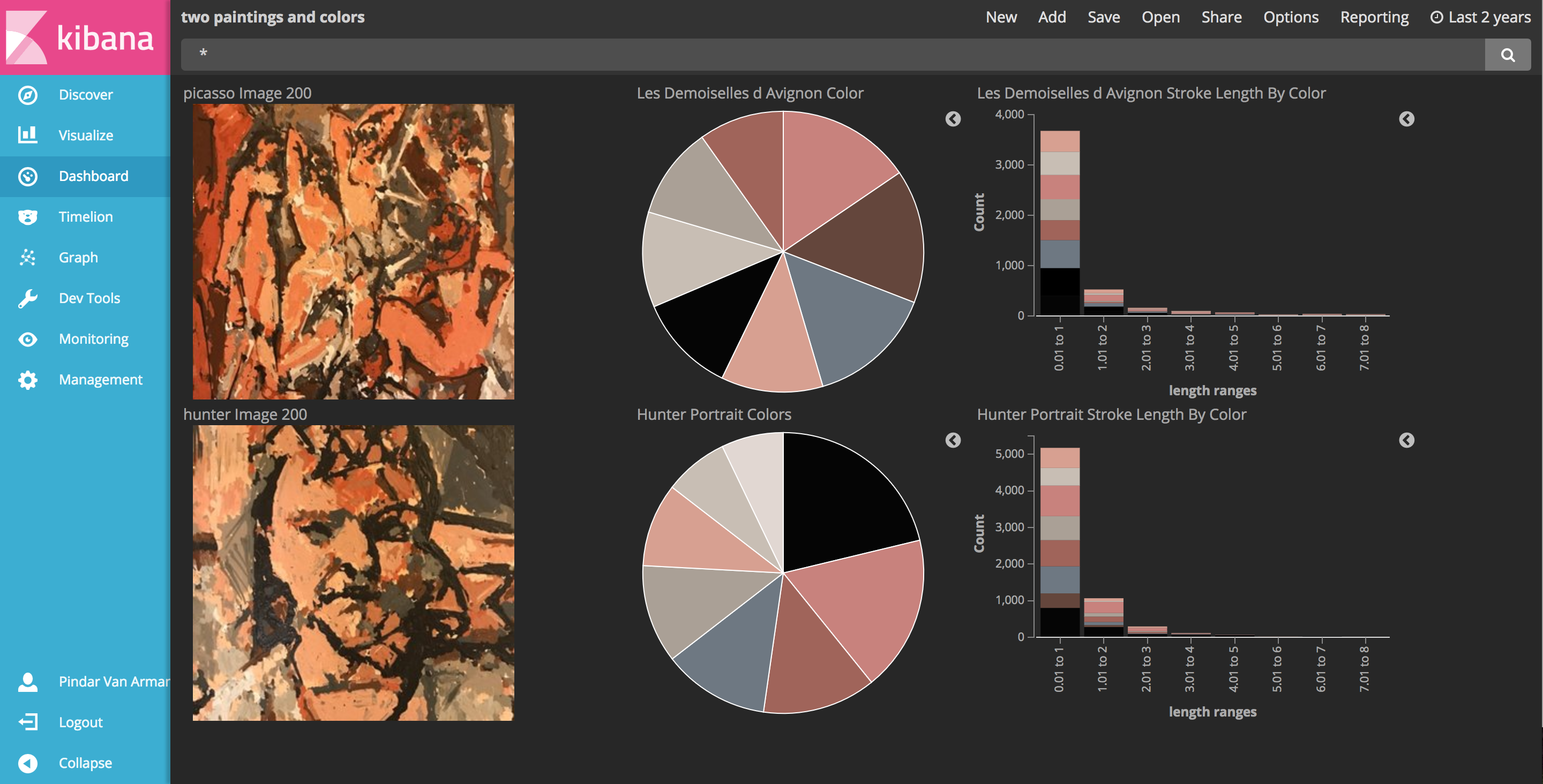Click the Management gear icon

pos(27,380)
